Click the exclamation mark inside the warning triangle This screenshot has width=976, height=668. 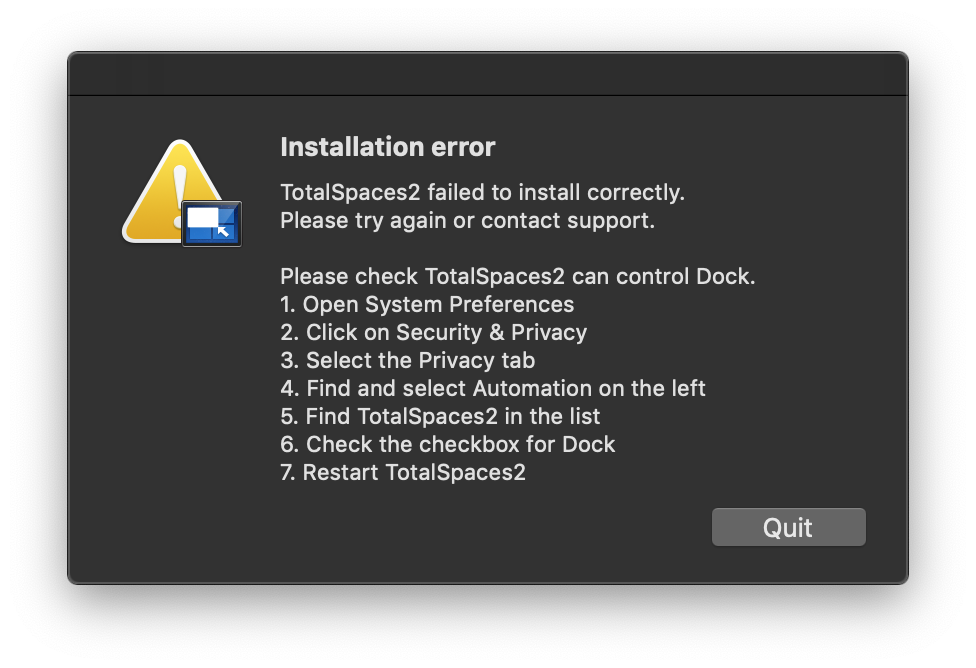[x=178, y=190]
